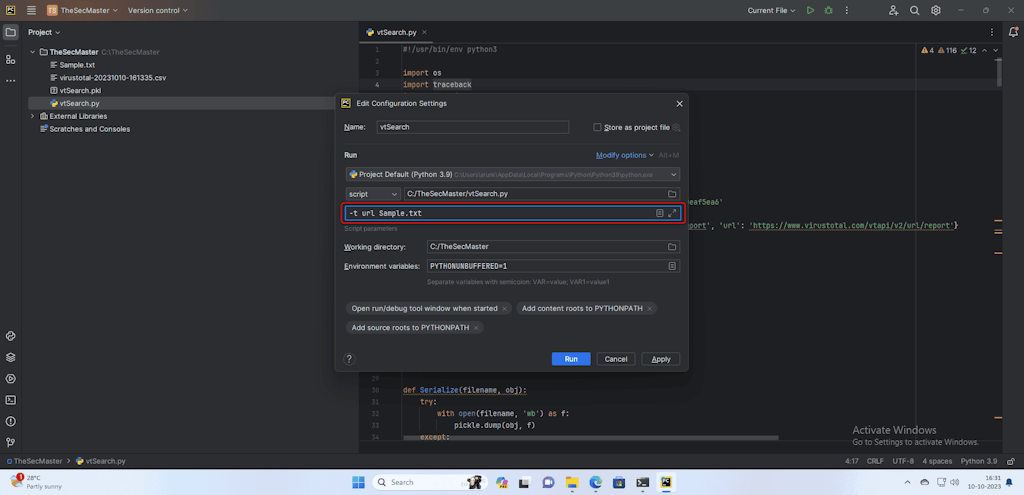This screenshot has width=1024, height=495.
Task: Select vtSearch.pkl in project tree
Action: (x=80, y=90)
